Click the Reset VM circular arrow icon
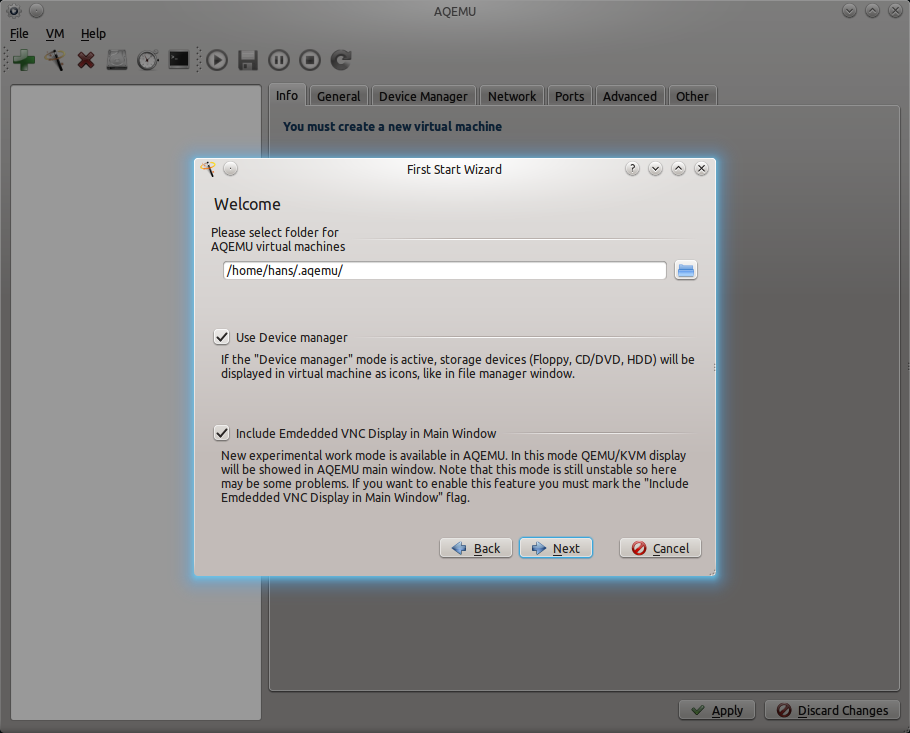 point(341,60)
